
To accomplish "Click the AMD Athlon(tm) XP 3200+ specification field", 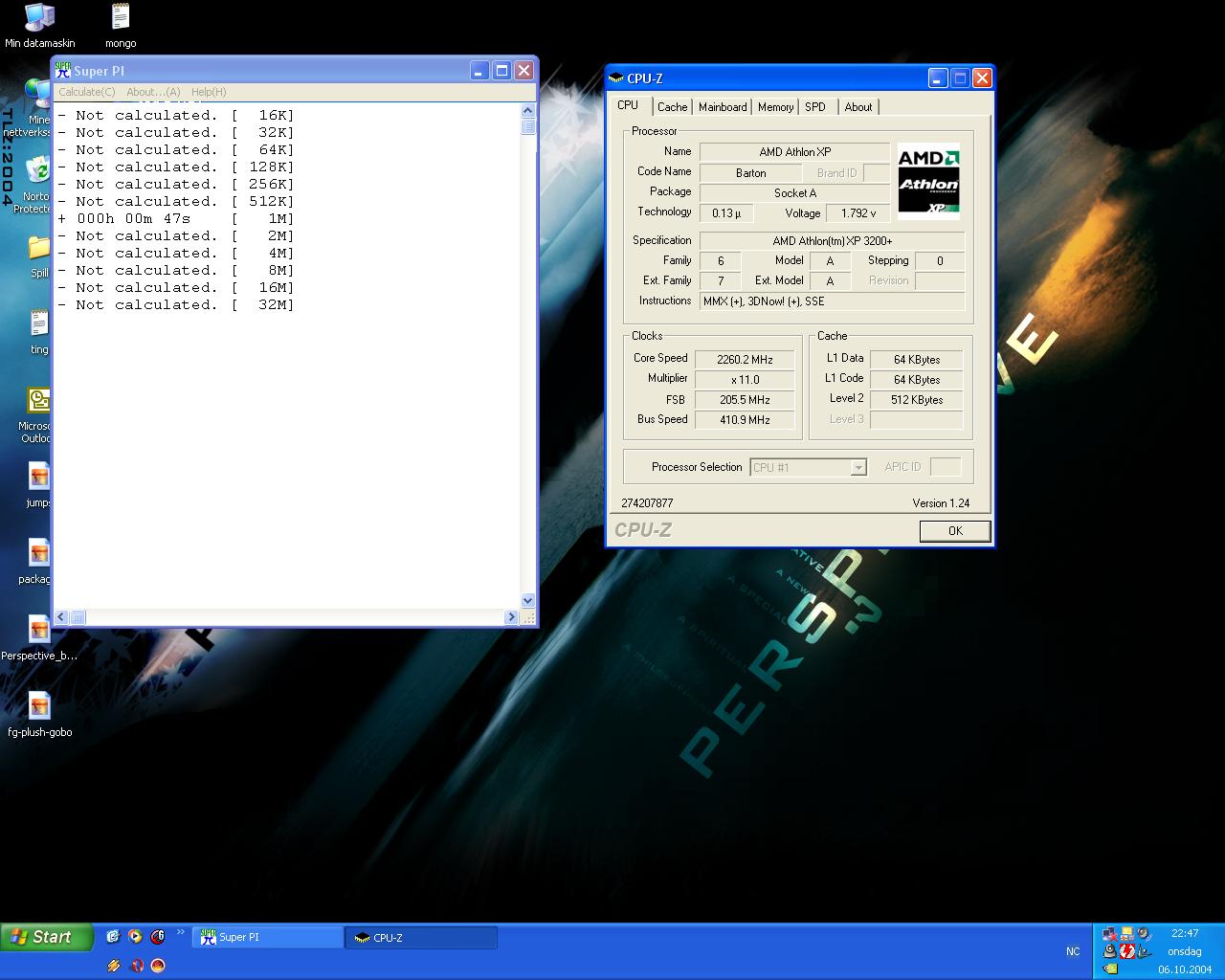I will (x=832, y=241).
